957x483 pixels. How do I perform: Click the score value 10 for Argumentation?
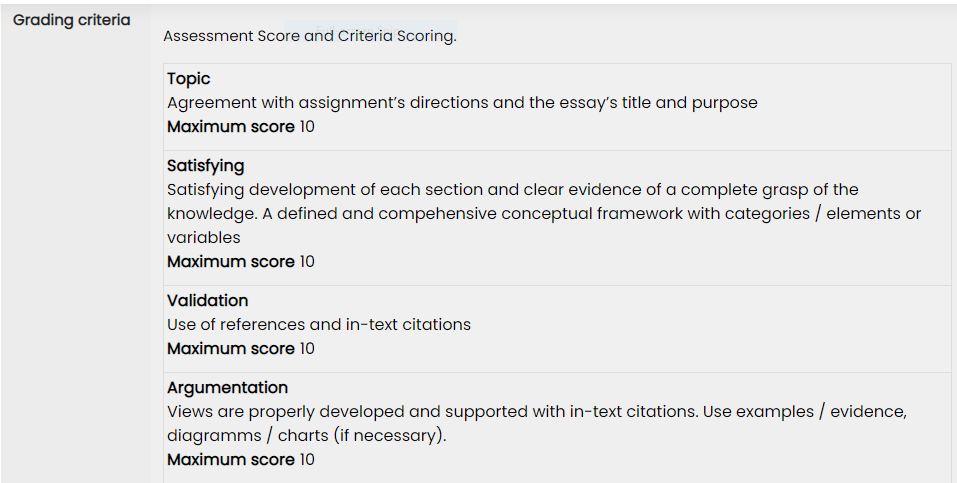(307, 460)
